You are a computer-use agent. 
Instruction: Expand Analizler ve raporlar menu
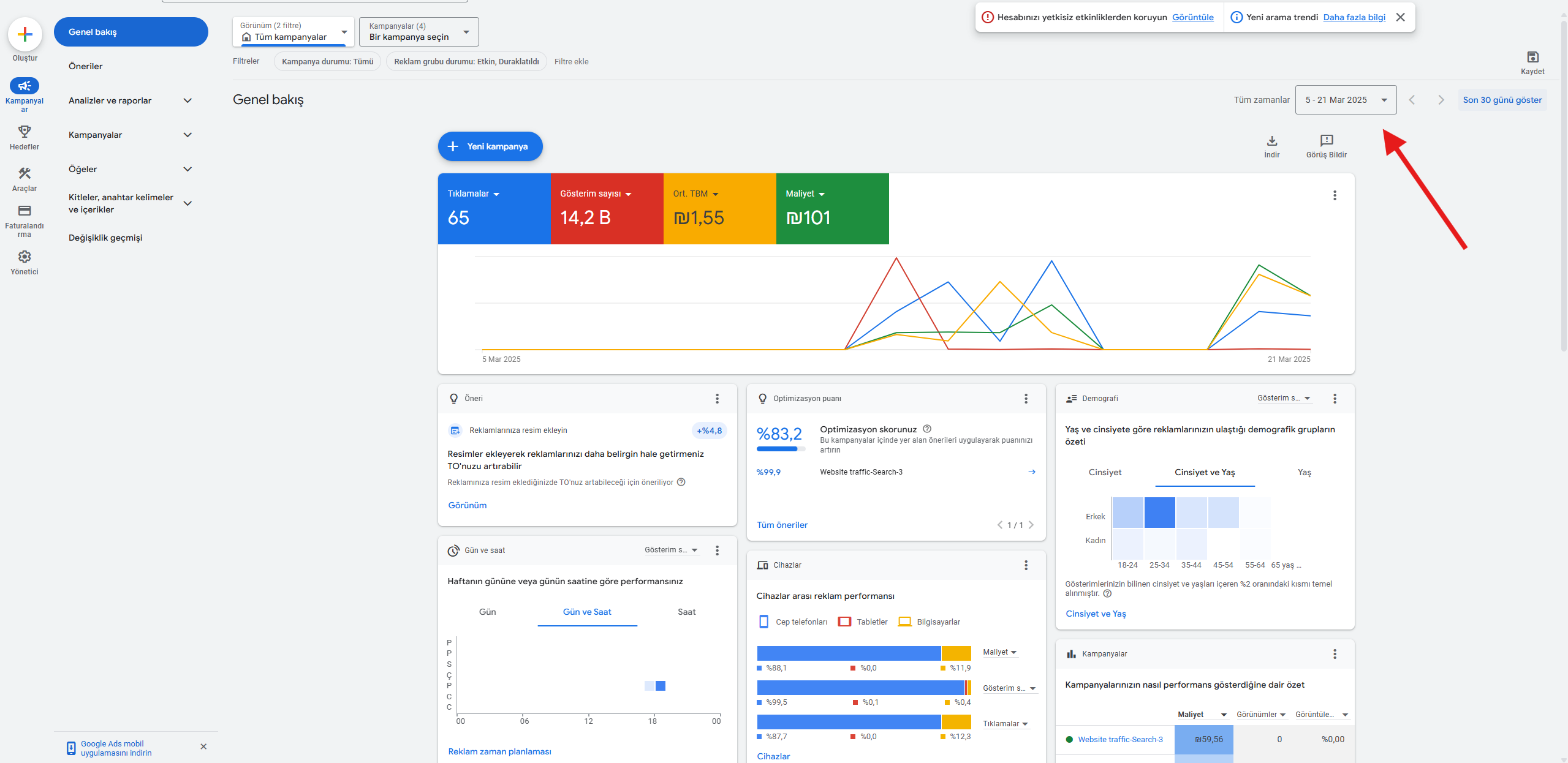click(x=187, y=100)
